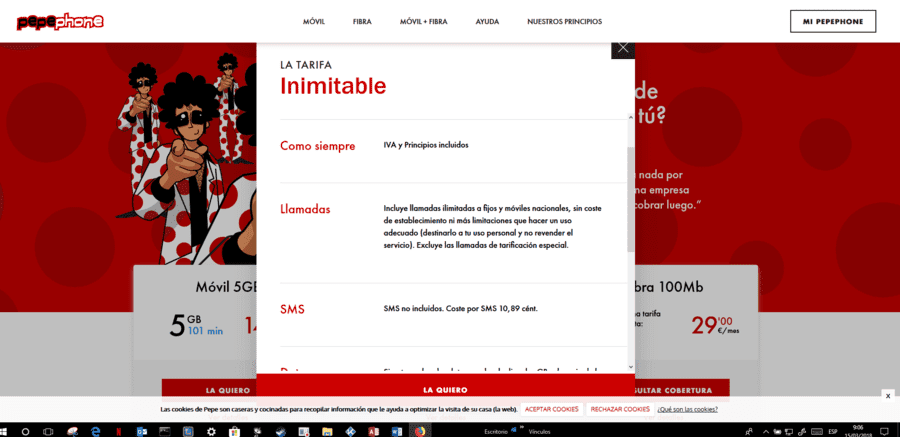Accept cookies with ACEPTAR COOKIES
900x437 pixels.
[x=552, y=409]
